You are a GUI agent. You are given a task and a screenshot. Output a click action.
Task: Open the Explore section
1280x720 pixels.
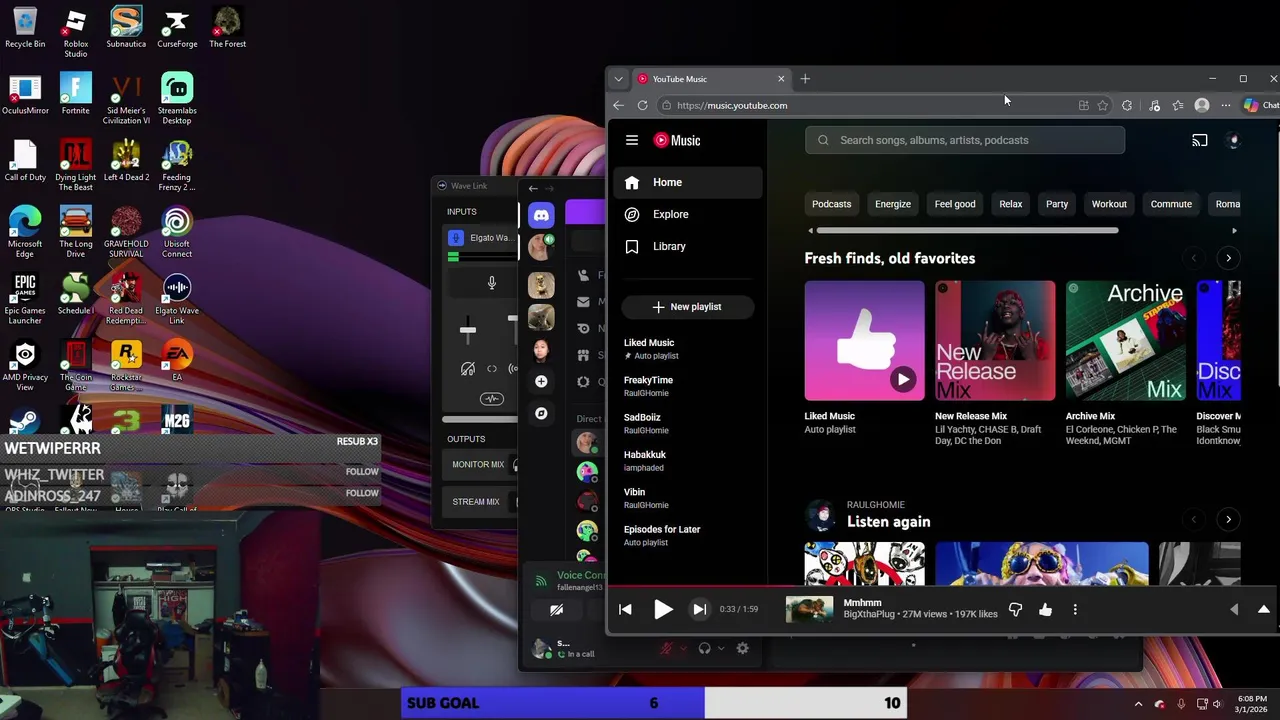click(x=688, y=214)
